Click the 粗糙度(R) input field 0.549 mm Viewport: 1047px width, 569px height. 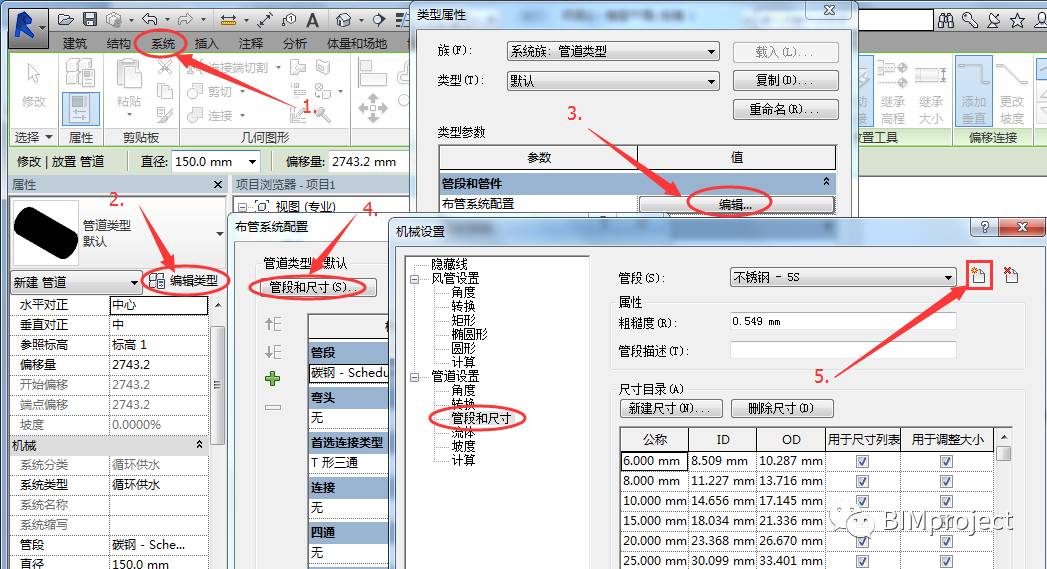pyautogui.click(x=843, y=321)
